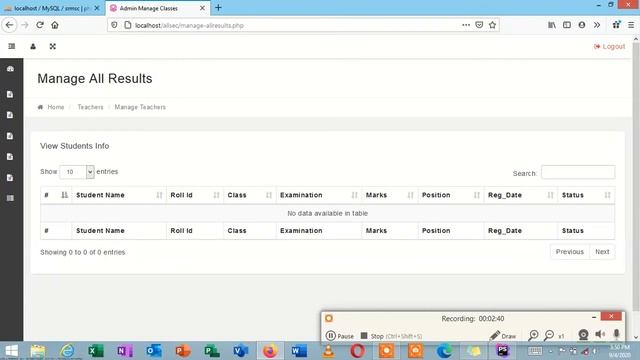Click the fifth document icon in sidebar
Screen dimensions: 640x360
(x=10, y=178)
